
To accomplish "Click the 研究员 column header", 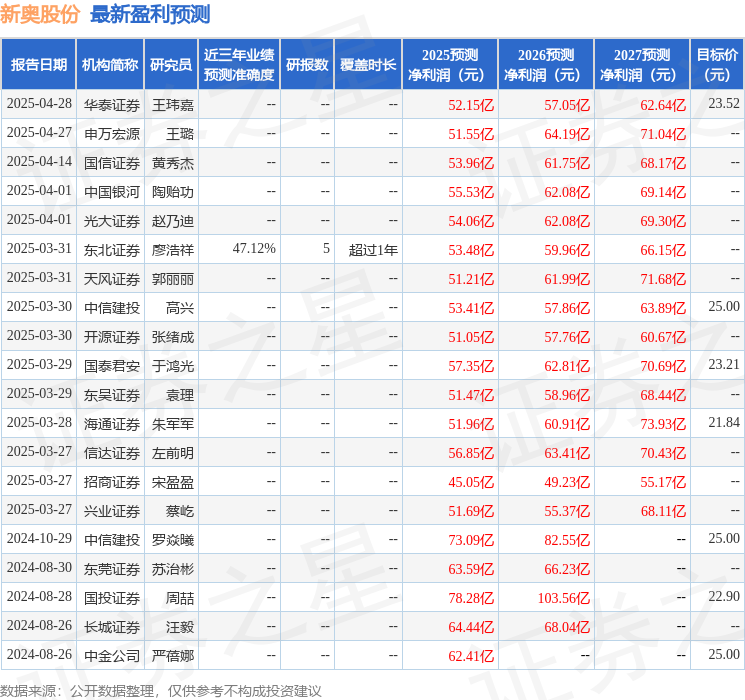I will 171,65.
